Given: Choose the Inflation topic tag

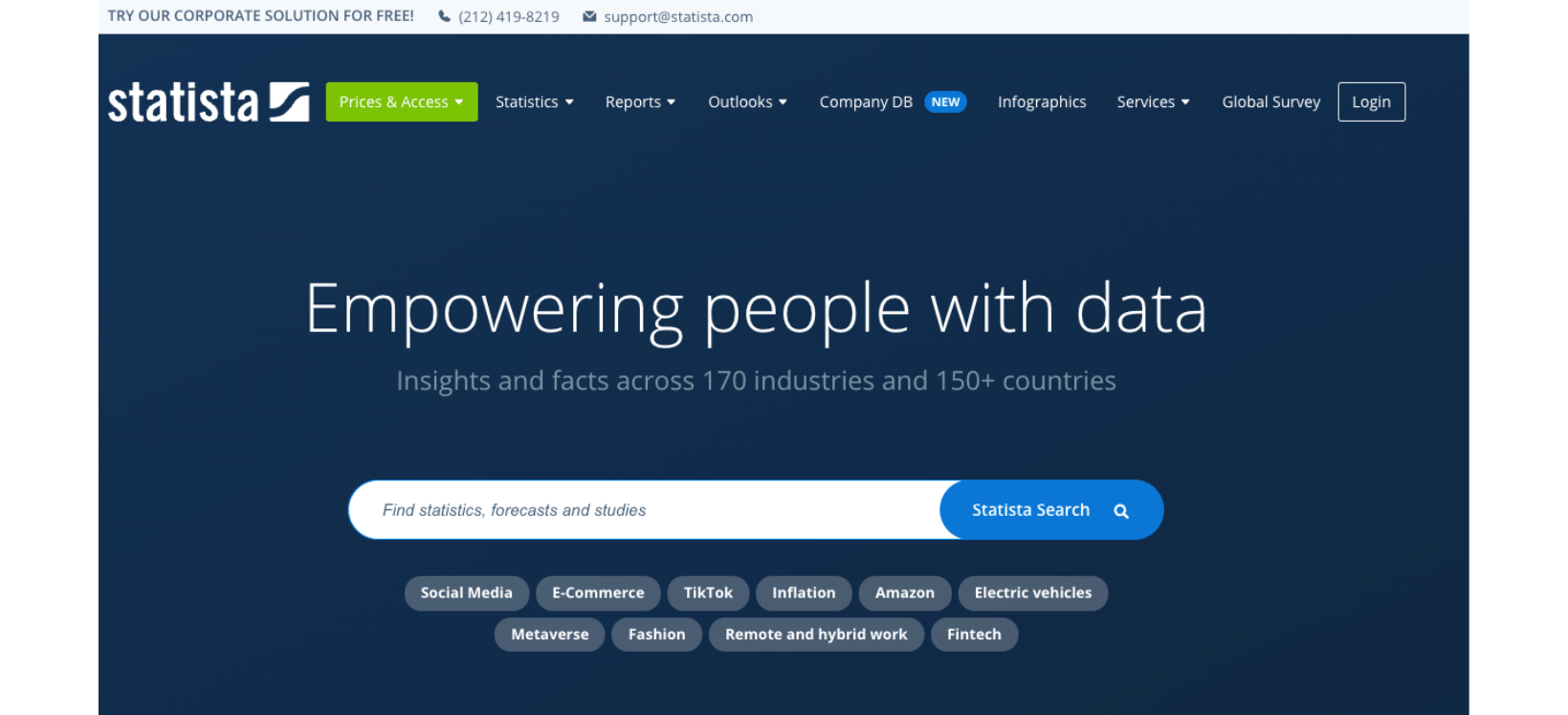Looking at the screenshot, I should [804, 593].
